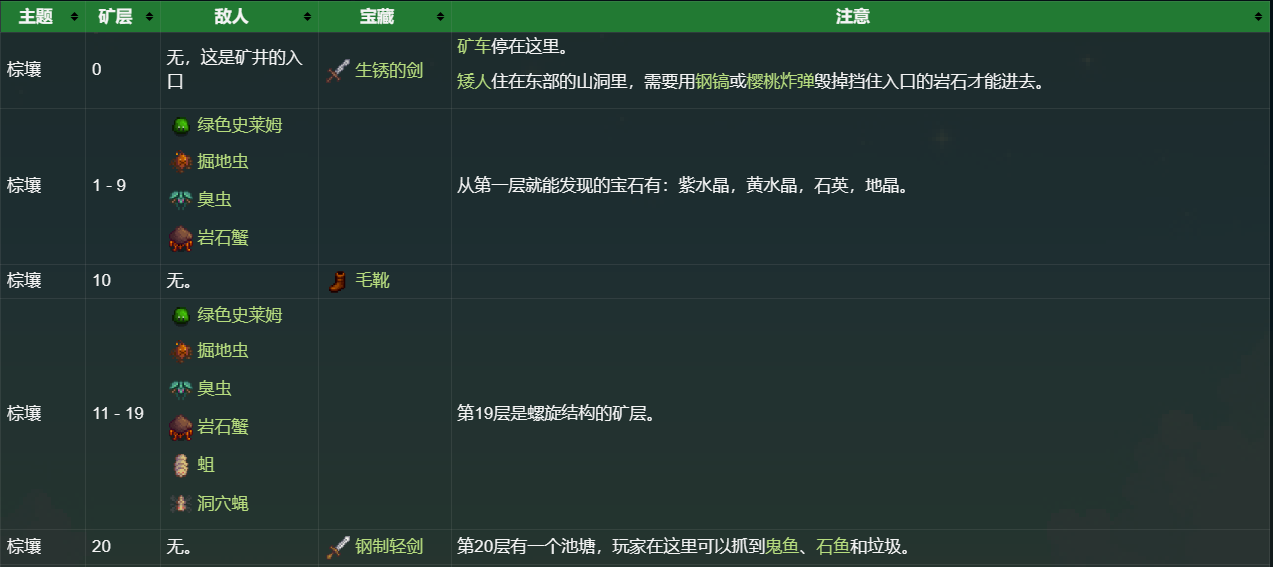This screenshot has height=567, width=1273.
Task: Click the rusty sword icon beside 生锈的剑
Action: (338, 72)
